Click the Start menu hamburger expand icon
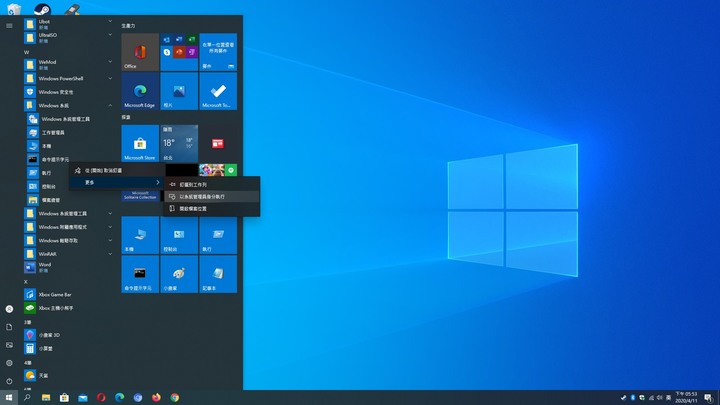The image size is (720, 405). point(9,26)
